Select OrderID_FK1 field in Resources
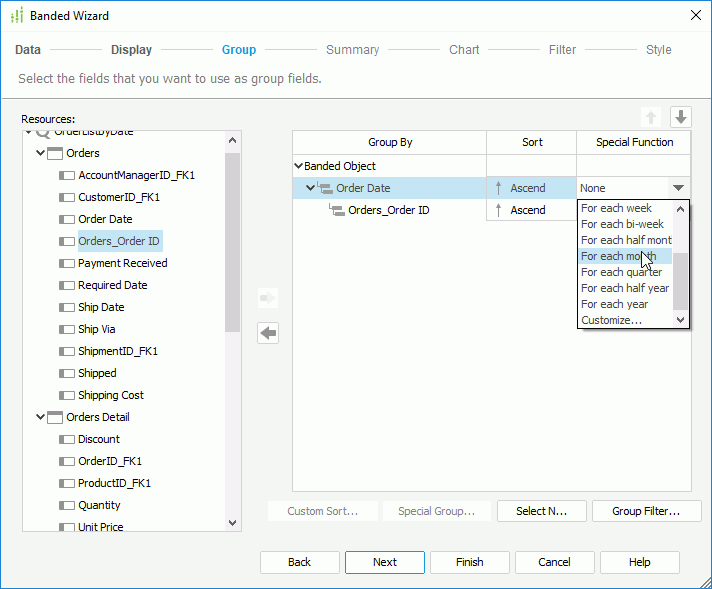This screenshot has height=589, width=712. pos(110,461)
